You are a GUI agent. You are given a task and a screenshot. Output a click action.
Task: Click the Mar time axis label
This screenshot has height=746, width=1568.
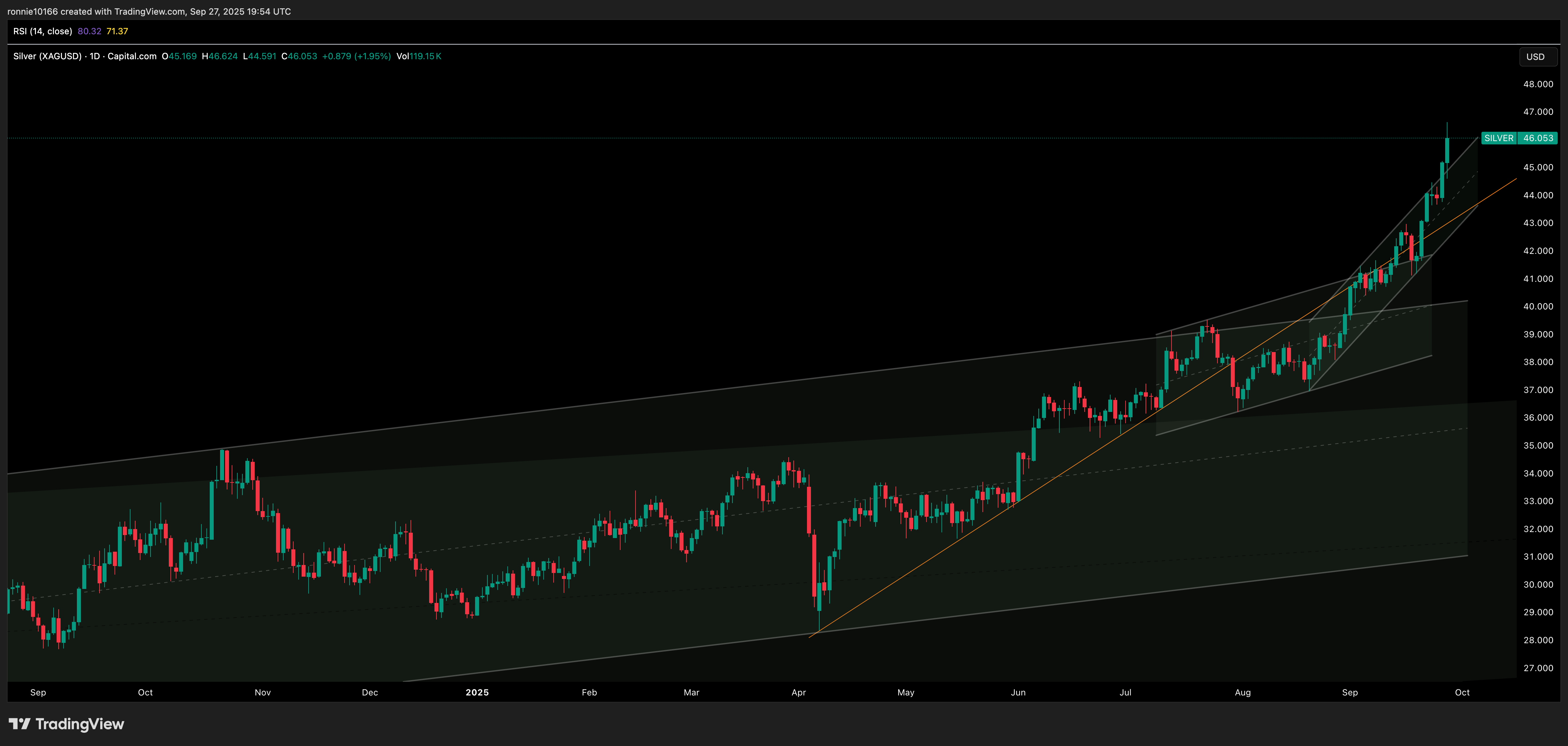coord(691,692)
